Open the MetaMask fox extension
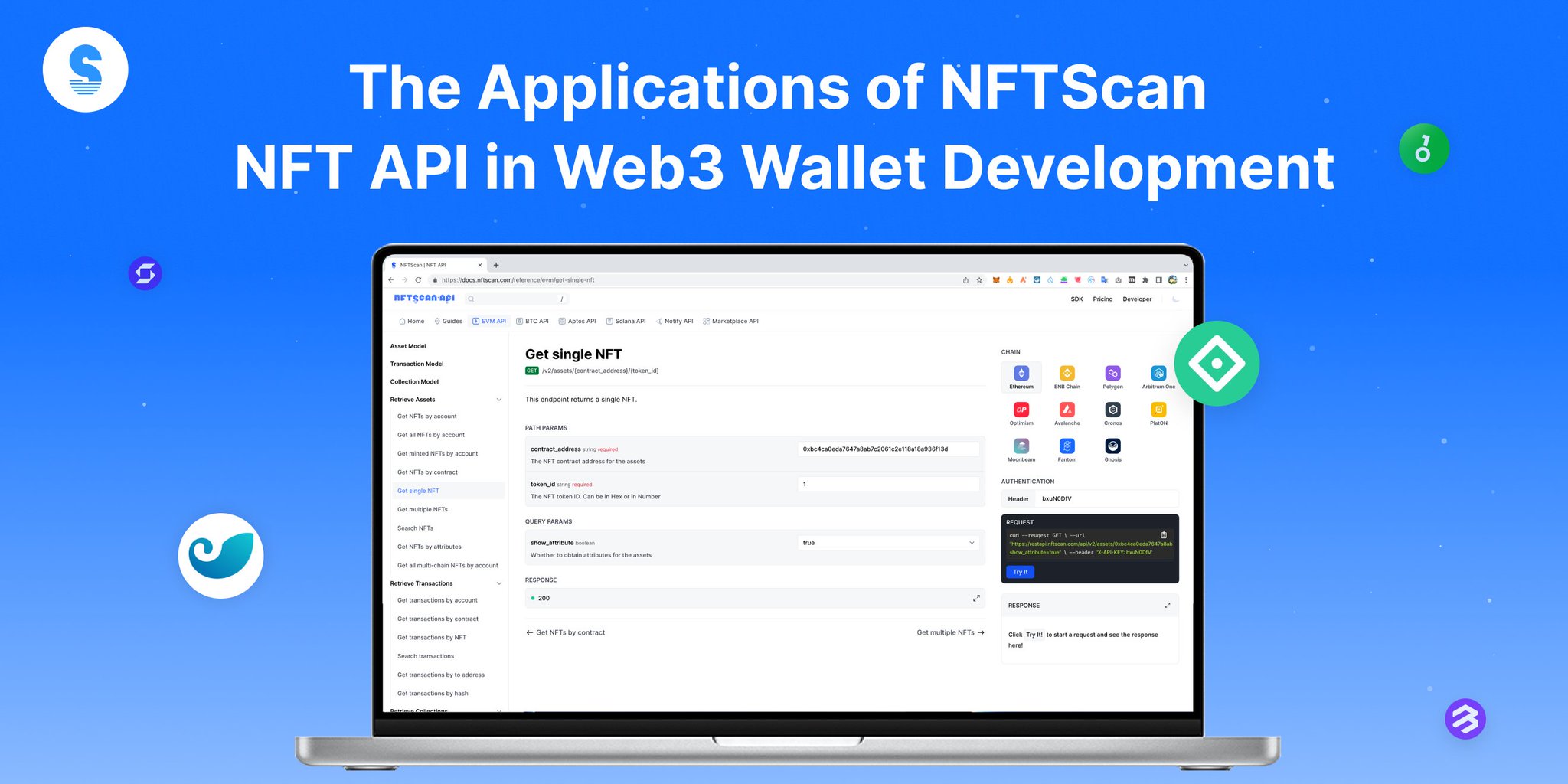Screen dimensions: 1568x784 (996, 280)
